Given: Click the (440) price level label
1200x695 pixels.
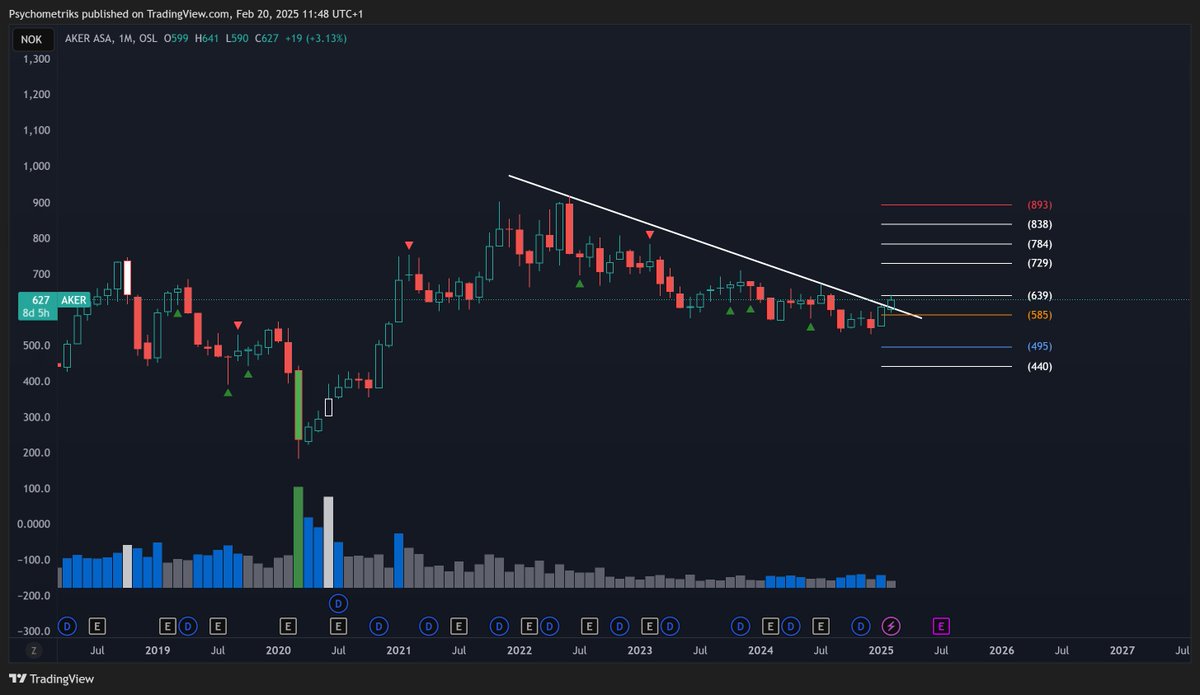Looking at the screenshot, I should click(x=1039, y=367).
